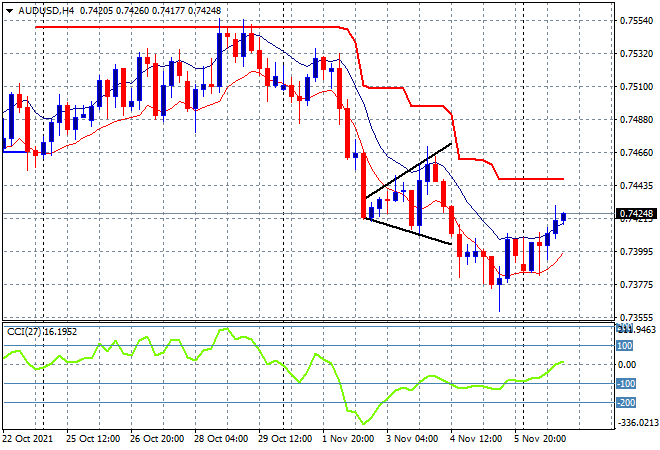Select the upper black trendline of the wedge
The height and width of the screenshot is (450, 660).
coord(409,170)
